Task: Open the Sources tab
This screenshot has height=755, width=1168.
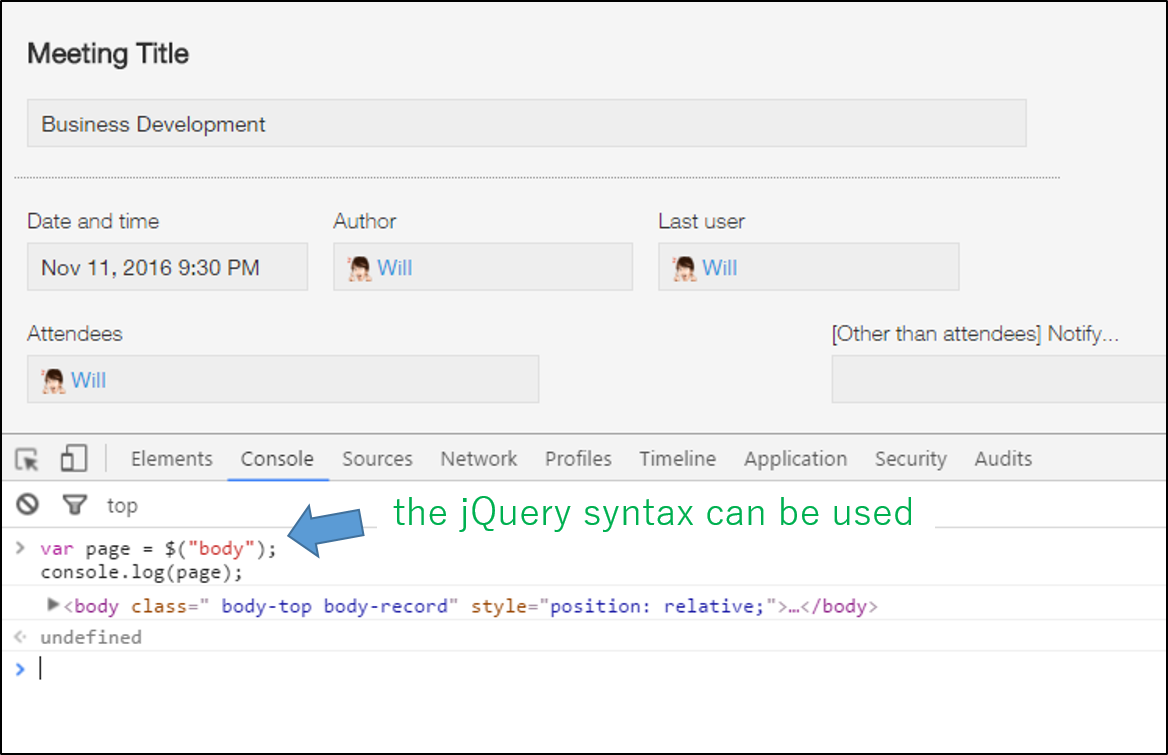Action: pos(377,458)
